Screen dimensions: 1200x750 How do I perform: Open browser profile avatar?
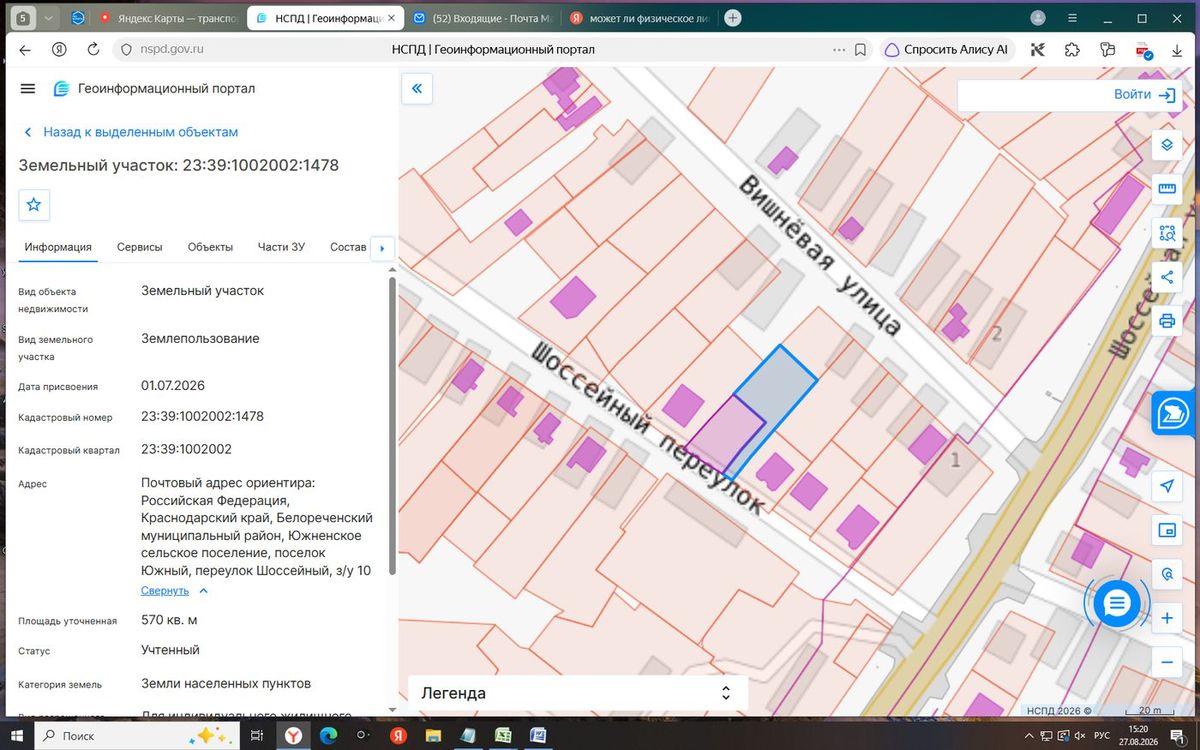[x=1039, y=18]
